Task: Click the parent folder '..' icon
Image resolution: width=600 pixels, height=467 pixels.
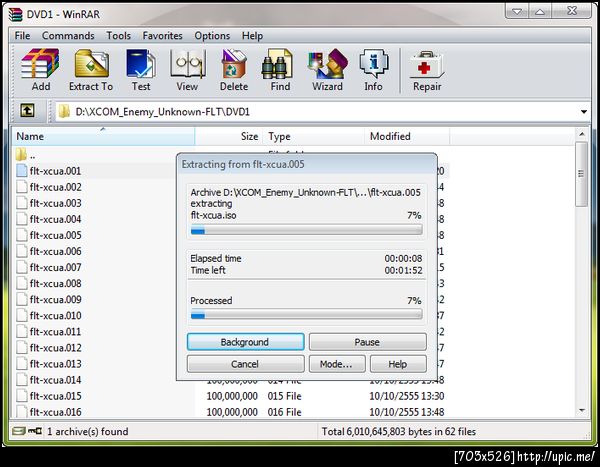Action: pyautogui.click(x=21, y=155)
